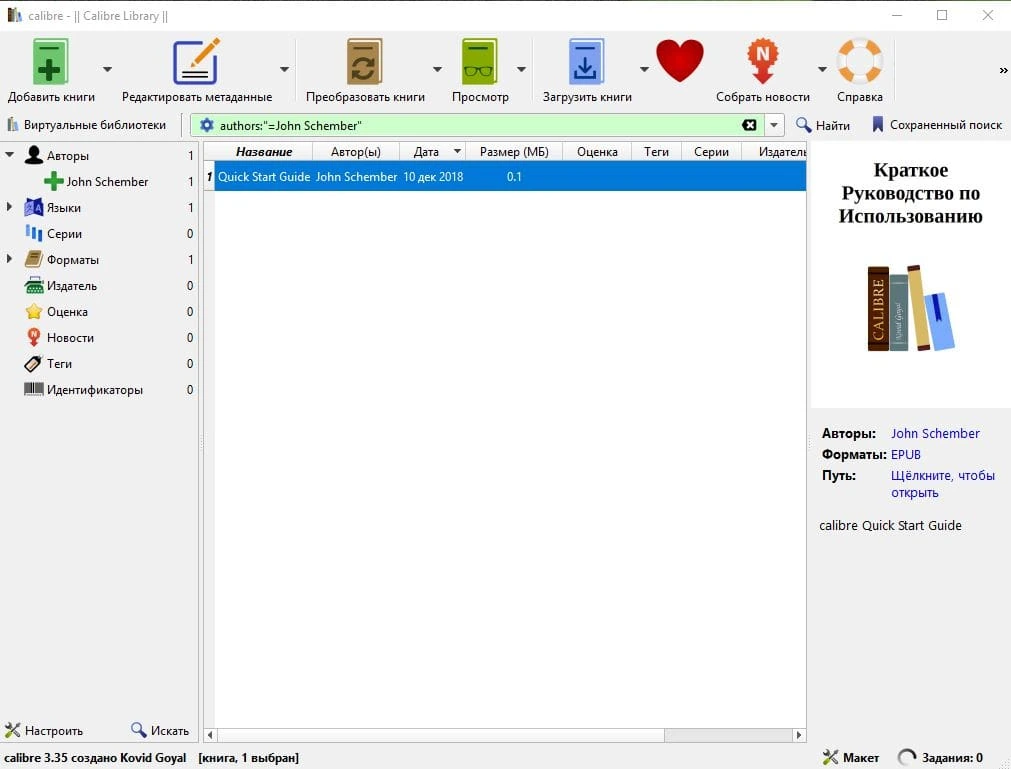Select the Identifiers (Идентификаторы) barcode icon
The height and width of the screenshot is (769, 1011).
(x=34, y=389)
